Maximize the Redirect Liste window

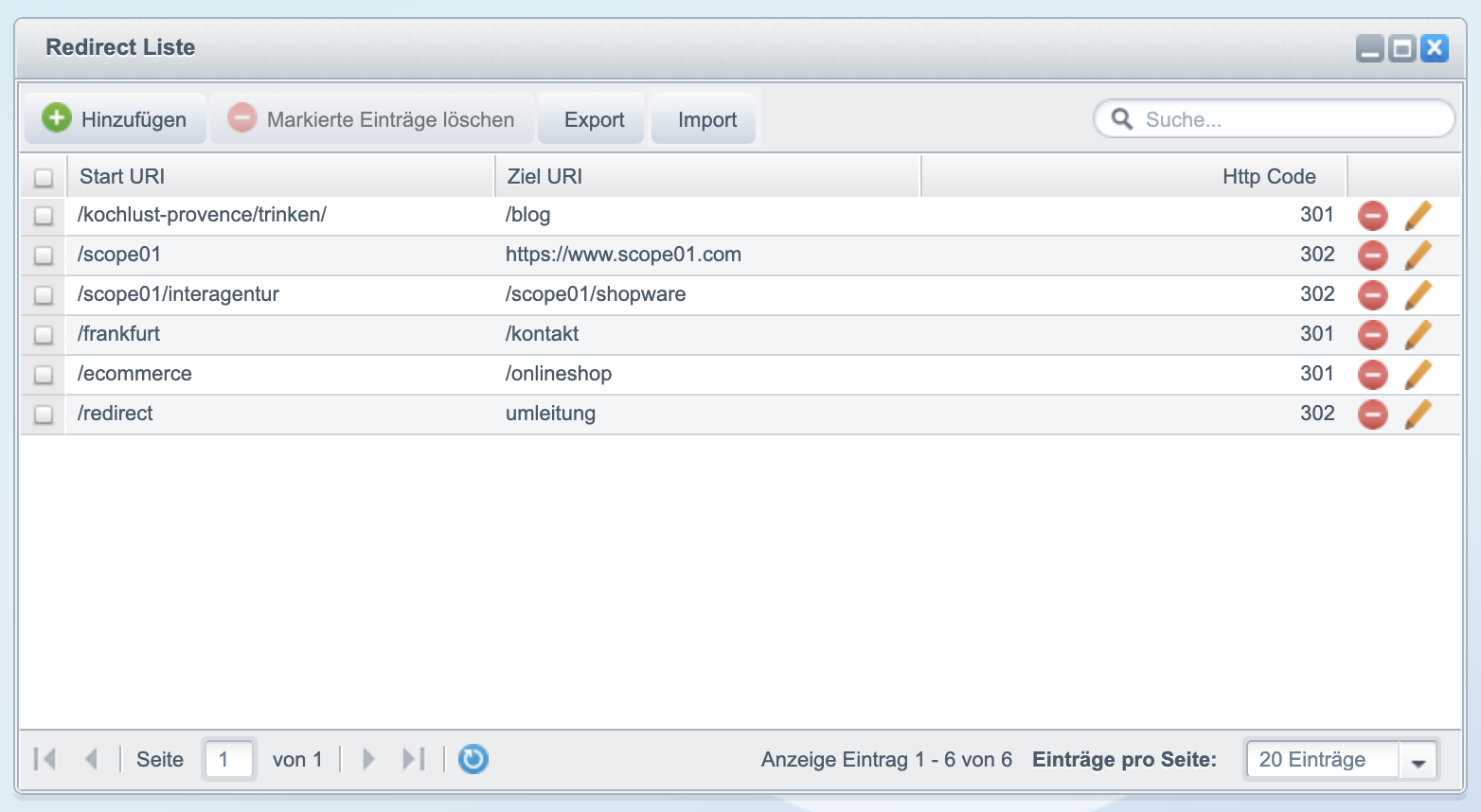[1402, 48]
